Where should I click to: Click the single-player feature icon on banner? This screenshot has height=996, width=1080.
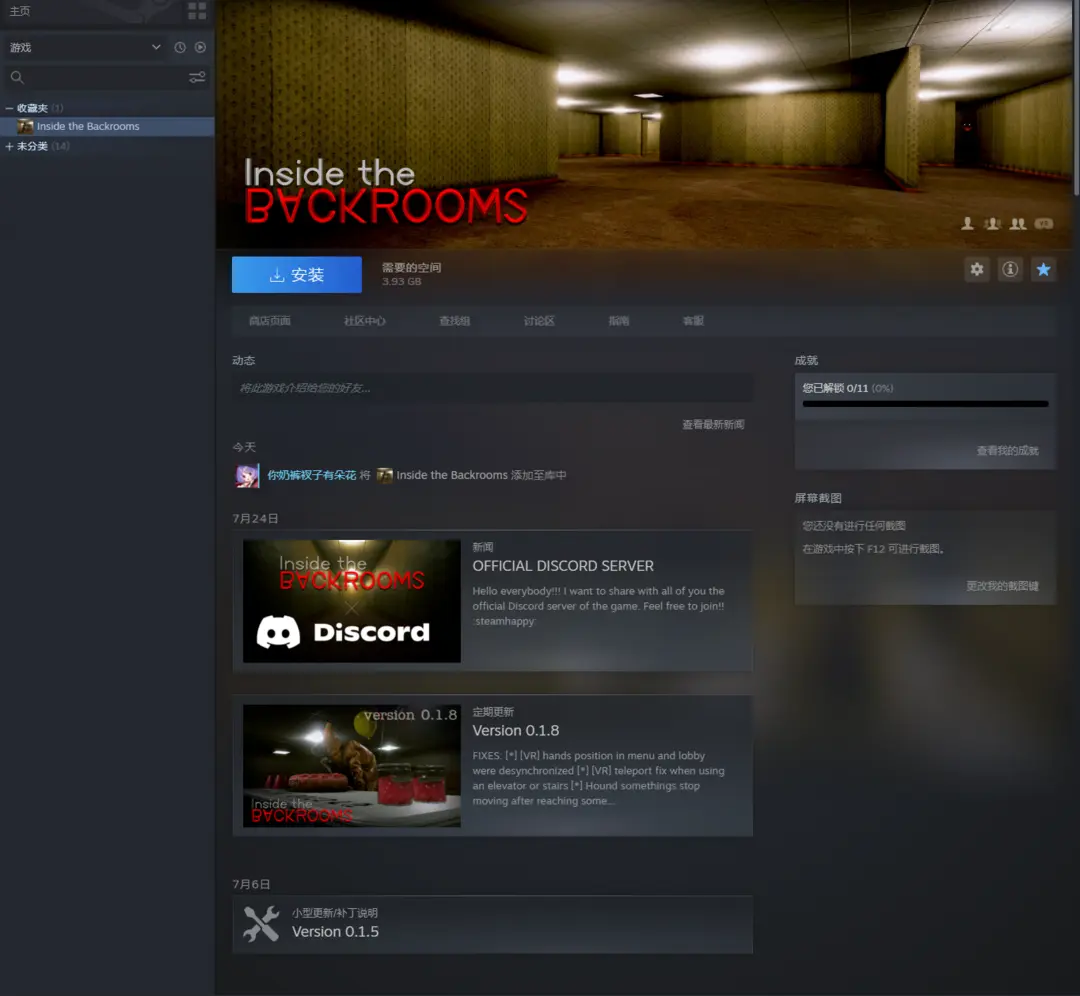(968, 223)
